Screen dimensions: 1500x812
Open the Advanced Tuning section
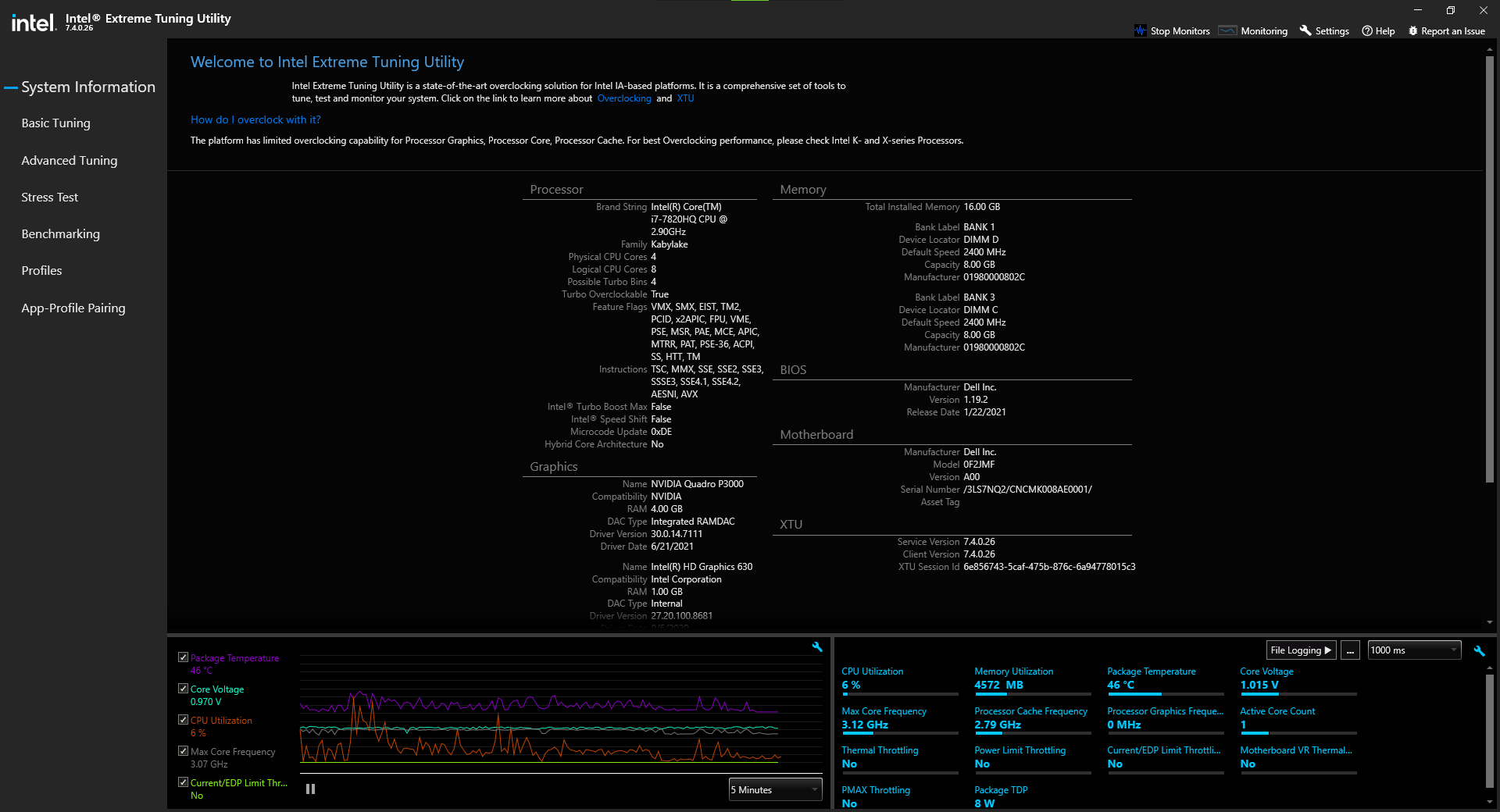coord(70,161)
